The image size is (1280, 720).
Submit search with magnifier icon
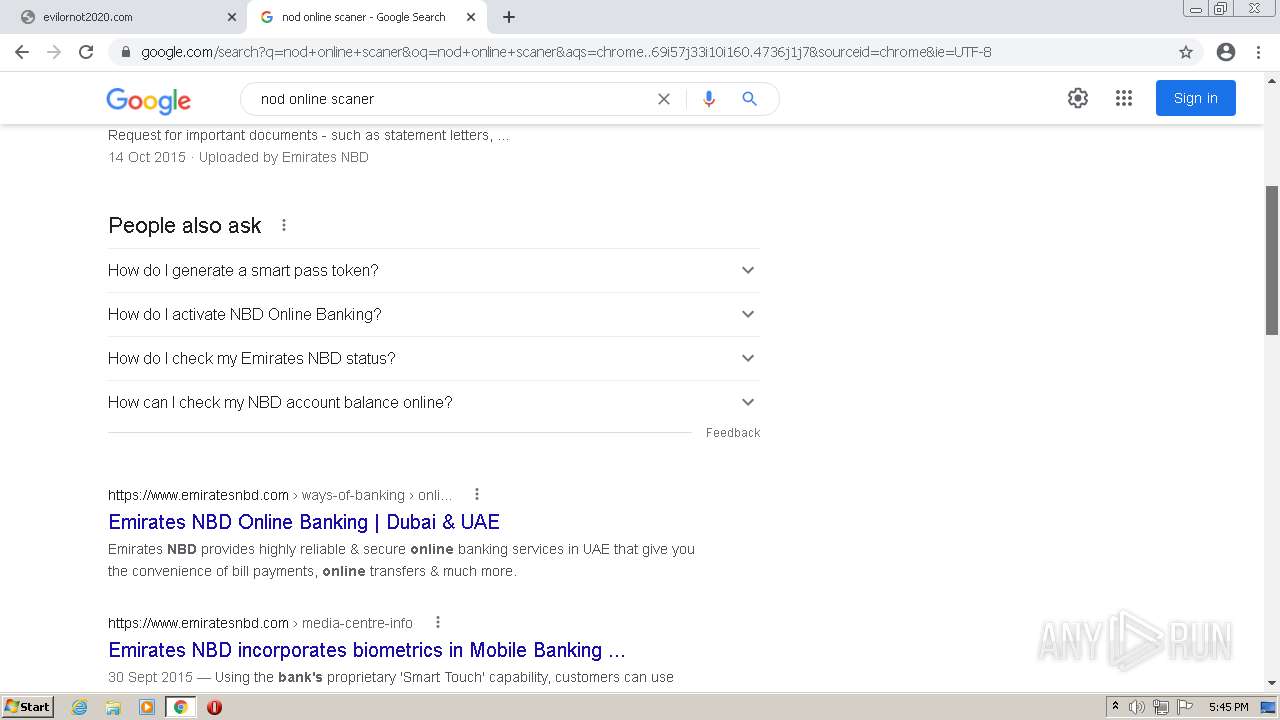click(x=749, y=99)
